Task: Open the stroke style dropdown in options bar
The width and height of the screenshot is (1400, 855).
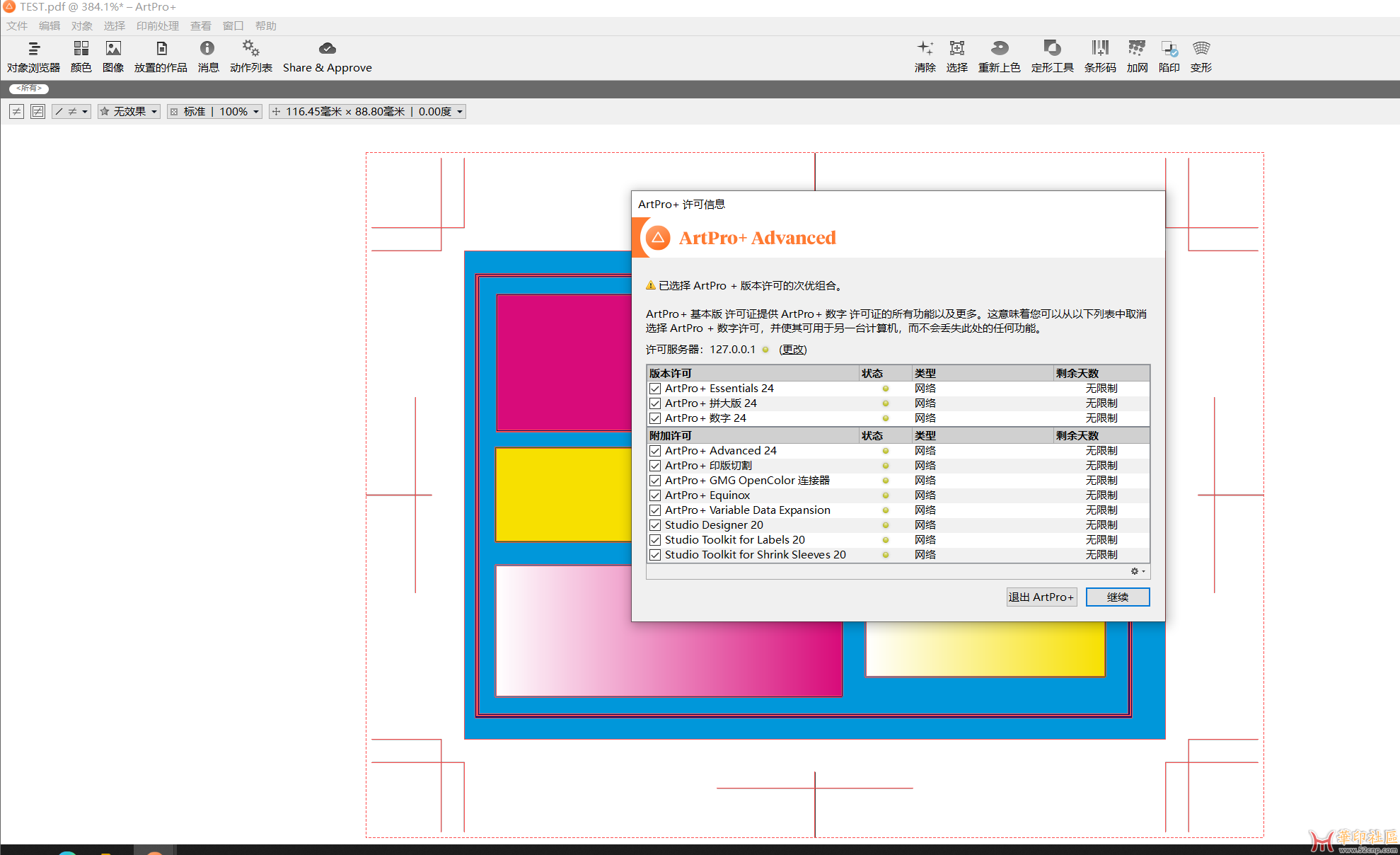Action: tap(71, 112)
